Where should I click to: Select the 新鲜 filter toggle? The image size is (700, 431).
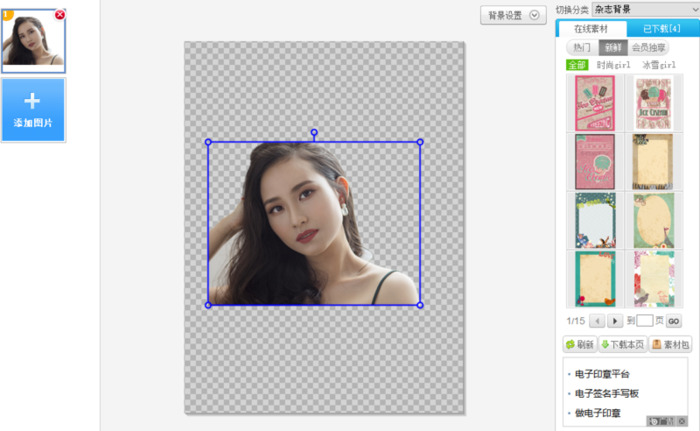[x=610, y=47]
